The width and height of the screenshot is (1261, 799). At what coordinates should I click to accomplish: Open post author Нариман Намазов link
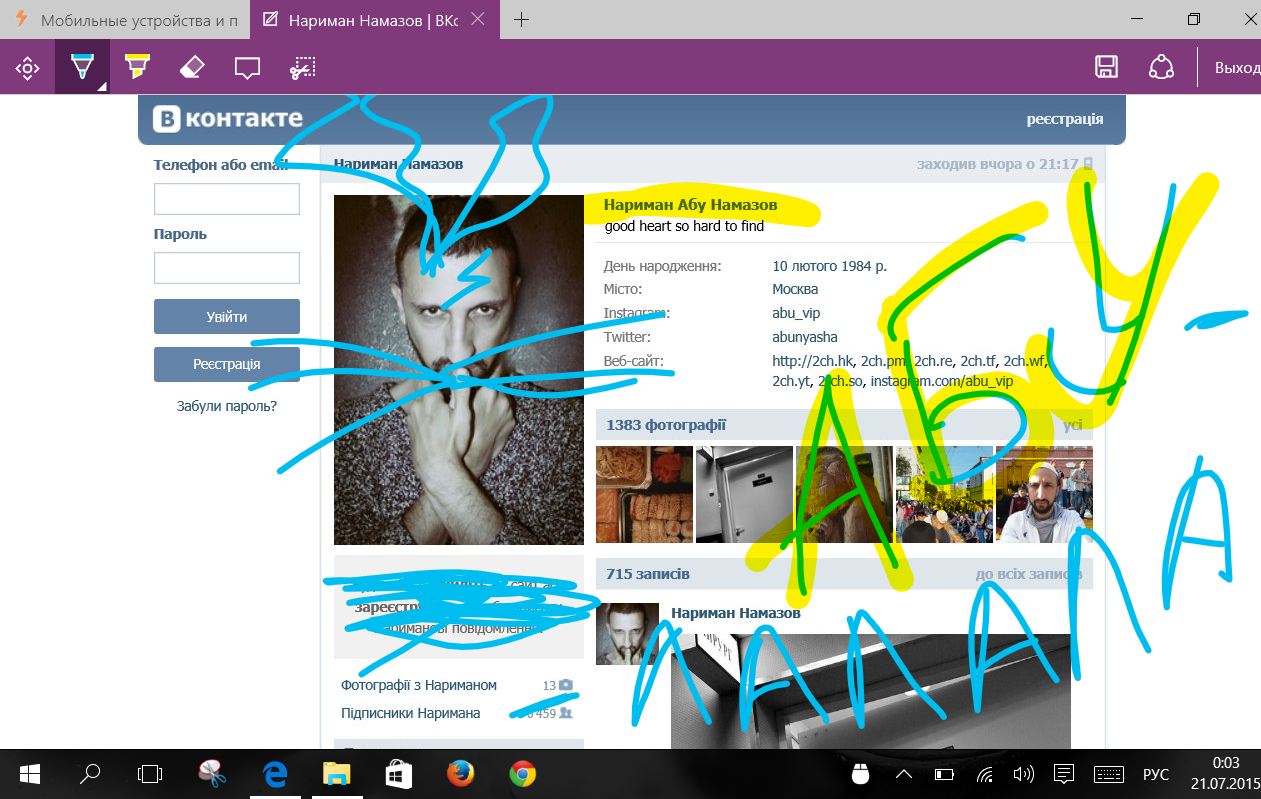[736, 613]
